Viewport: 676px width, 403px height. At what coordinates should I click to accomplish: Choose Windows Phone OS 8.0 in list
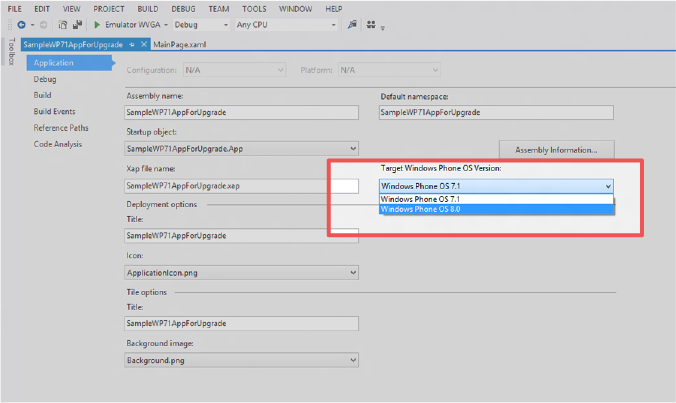[496, 209]
